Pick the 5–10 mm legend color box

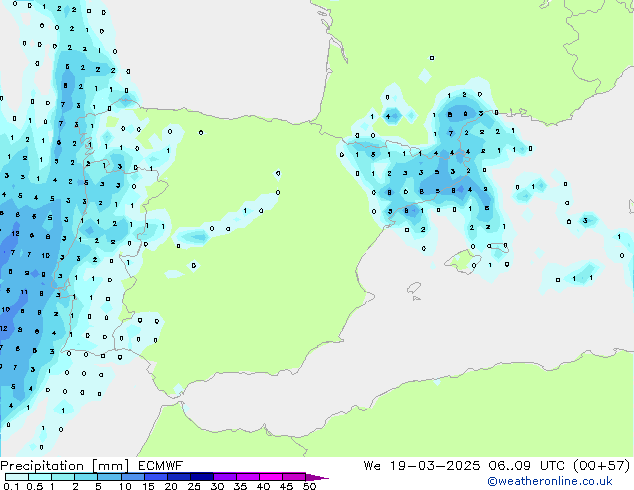click(109, 477)
